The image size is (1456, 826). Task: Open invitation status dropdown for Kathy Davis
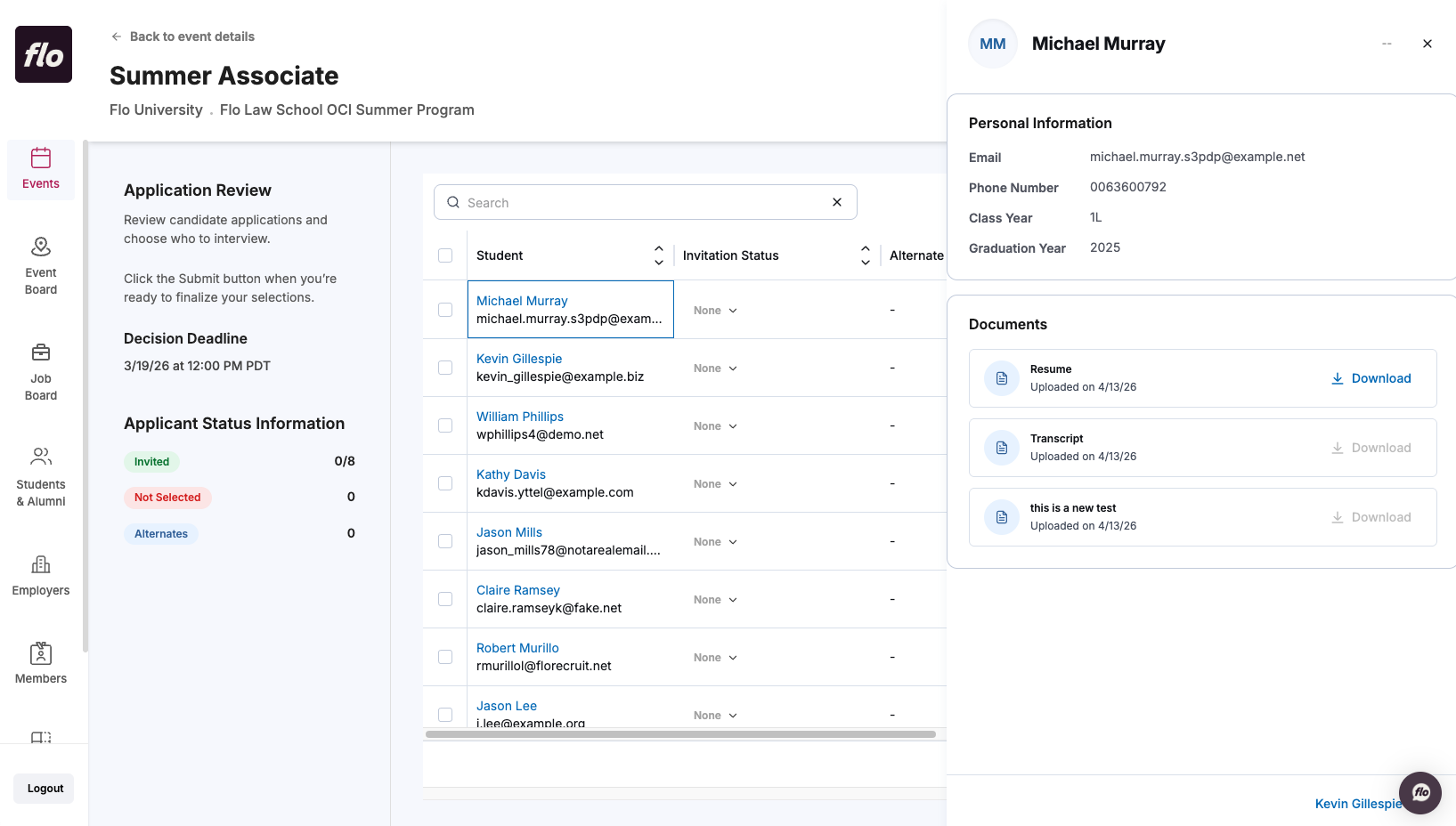[715, 484]
